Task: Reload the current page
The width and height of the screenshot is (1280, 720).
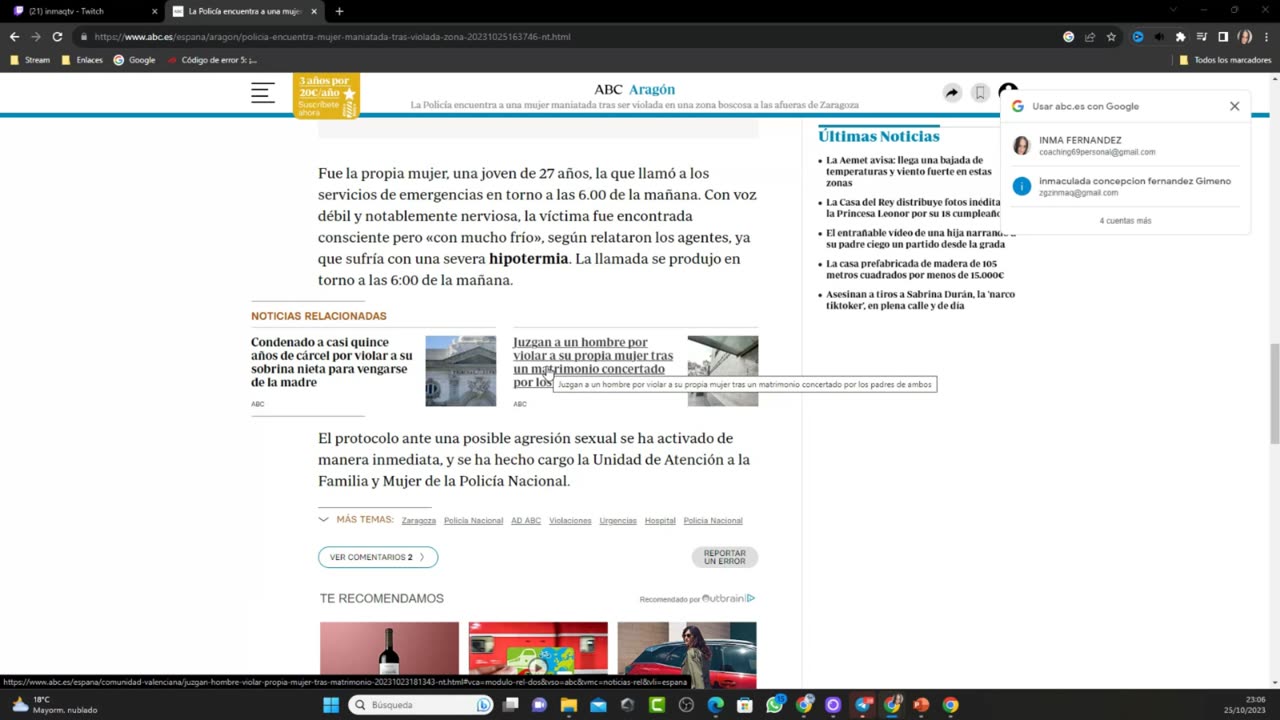Action: (x=57, y=37)
